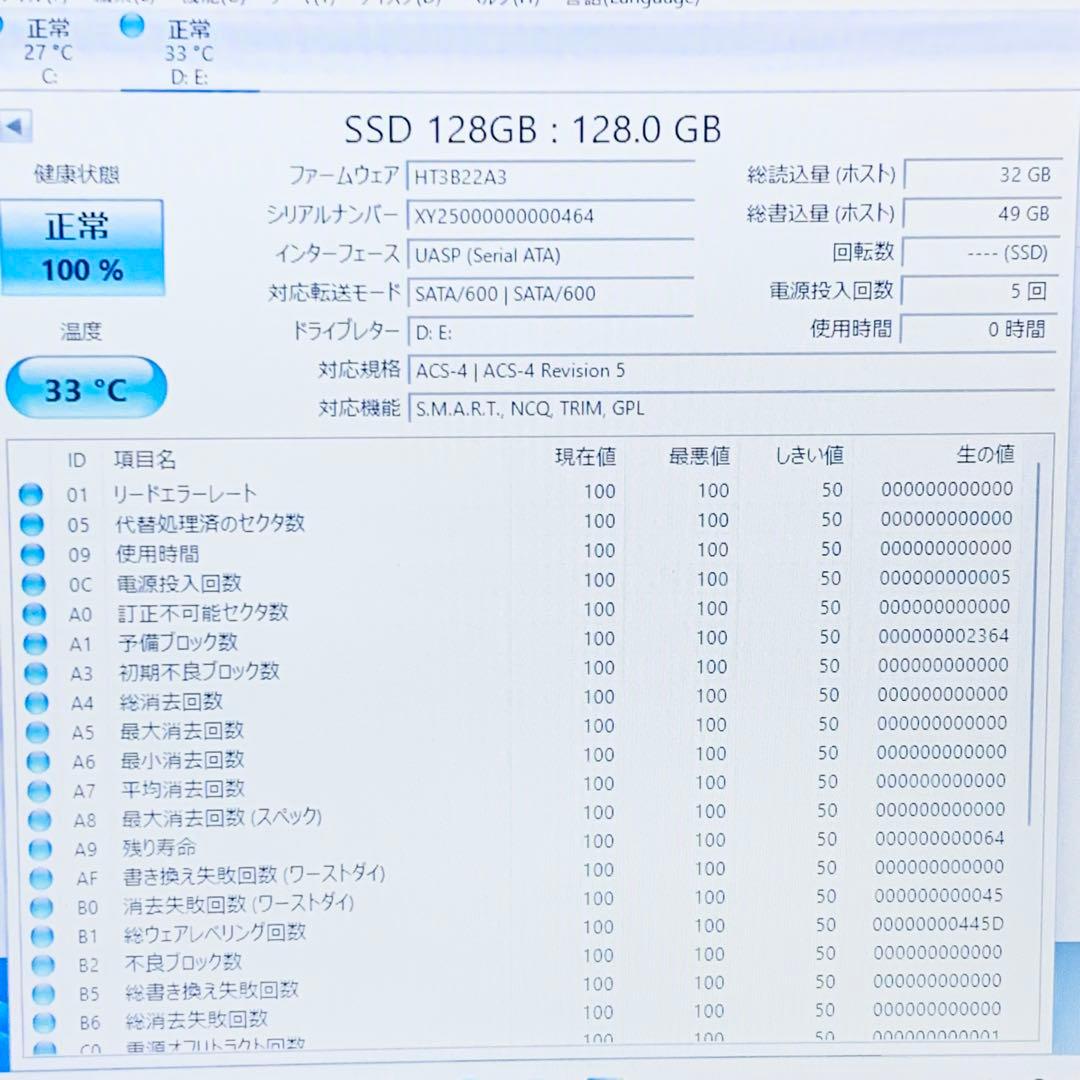Click the 正常 100% health status button
The image size is (1080, 1080).
[x=84, y=243]
